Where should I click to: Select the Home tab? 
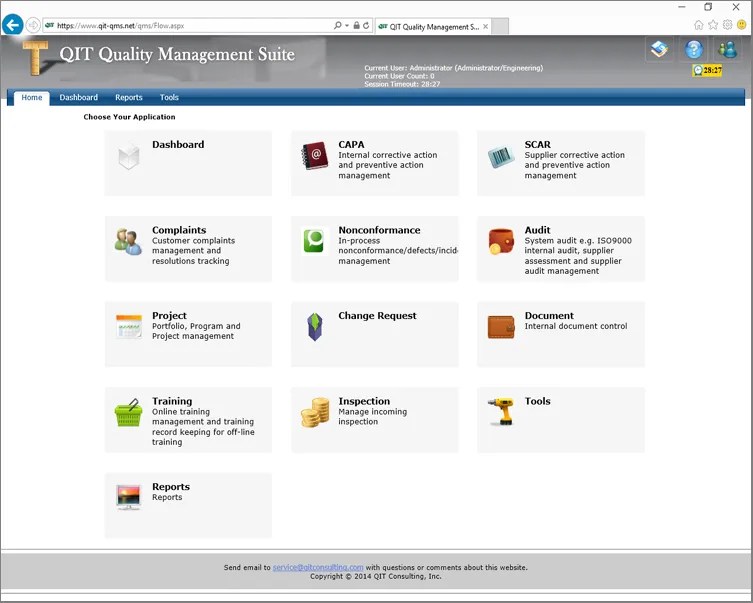click(32, 97)
